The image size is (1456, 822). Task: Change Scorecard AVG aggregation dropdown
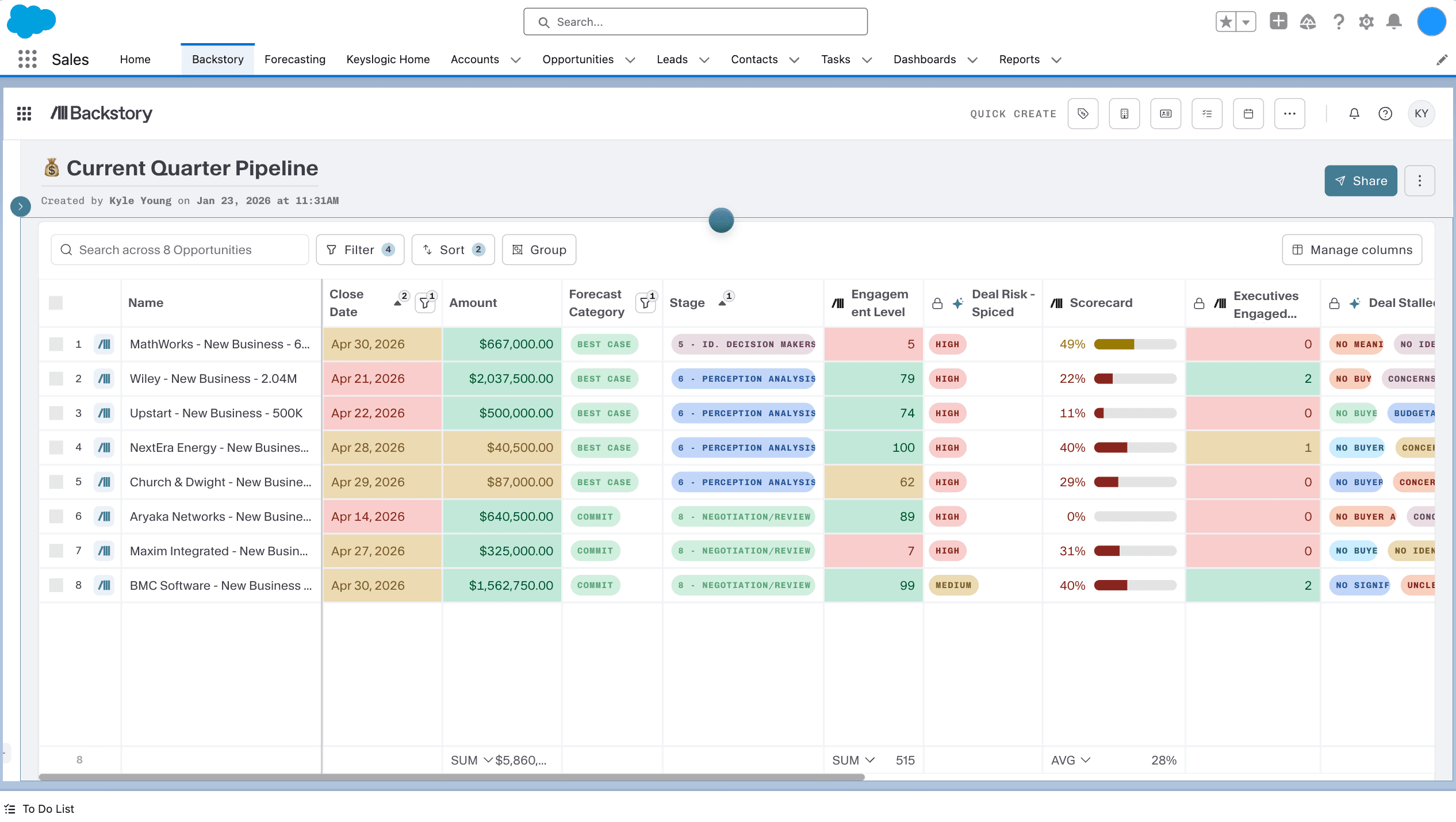pyautogui.click(x=1071, y=760)
